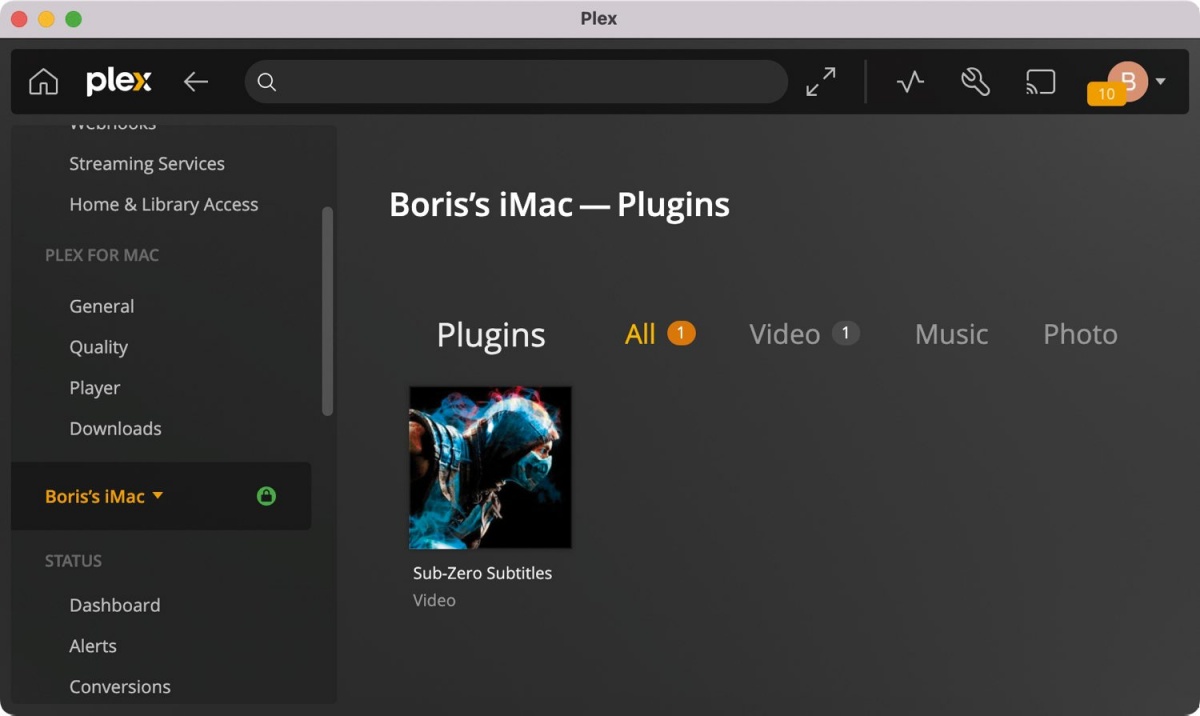The height and width of the screenshot is (716, 1200).
Task: Click the macOS green zoom button
Action: [x=73, y=19]
